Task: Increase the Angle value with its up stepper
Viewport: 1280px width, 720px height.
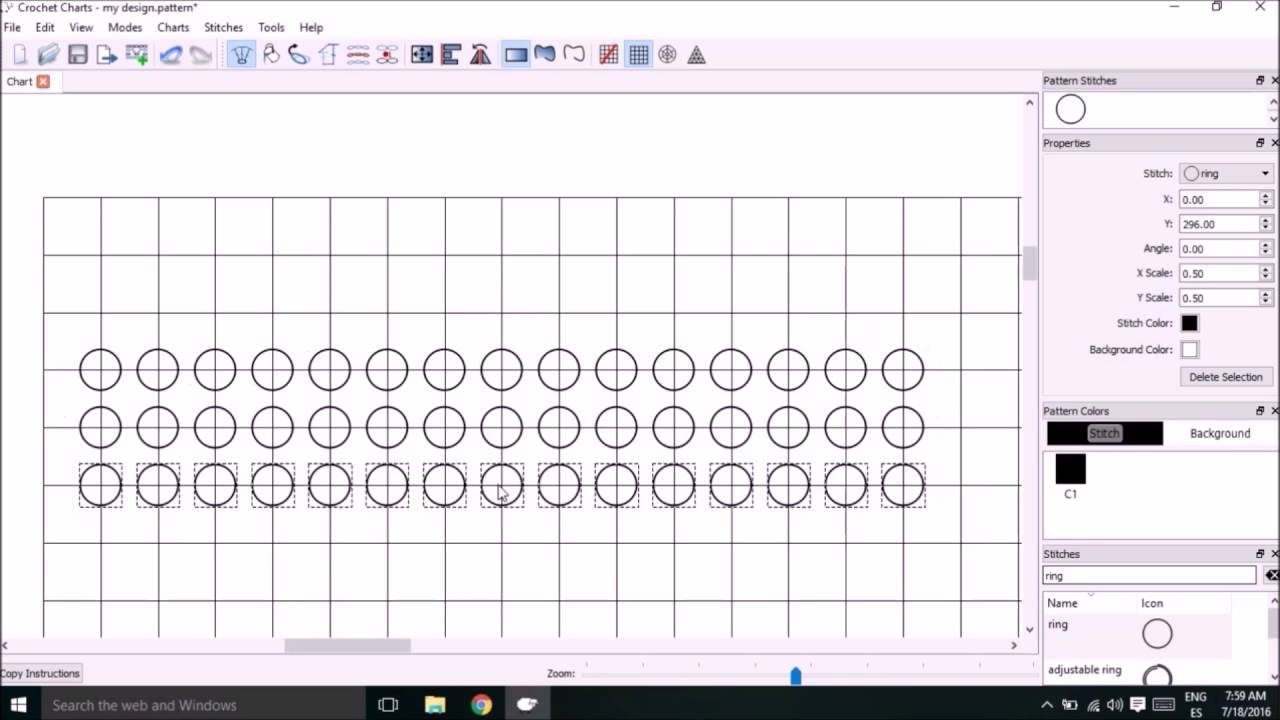Action: (x=1264, y=244)
